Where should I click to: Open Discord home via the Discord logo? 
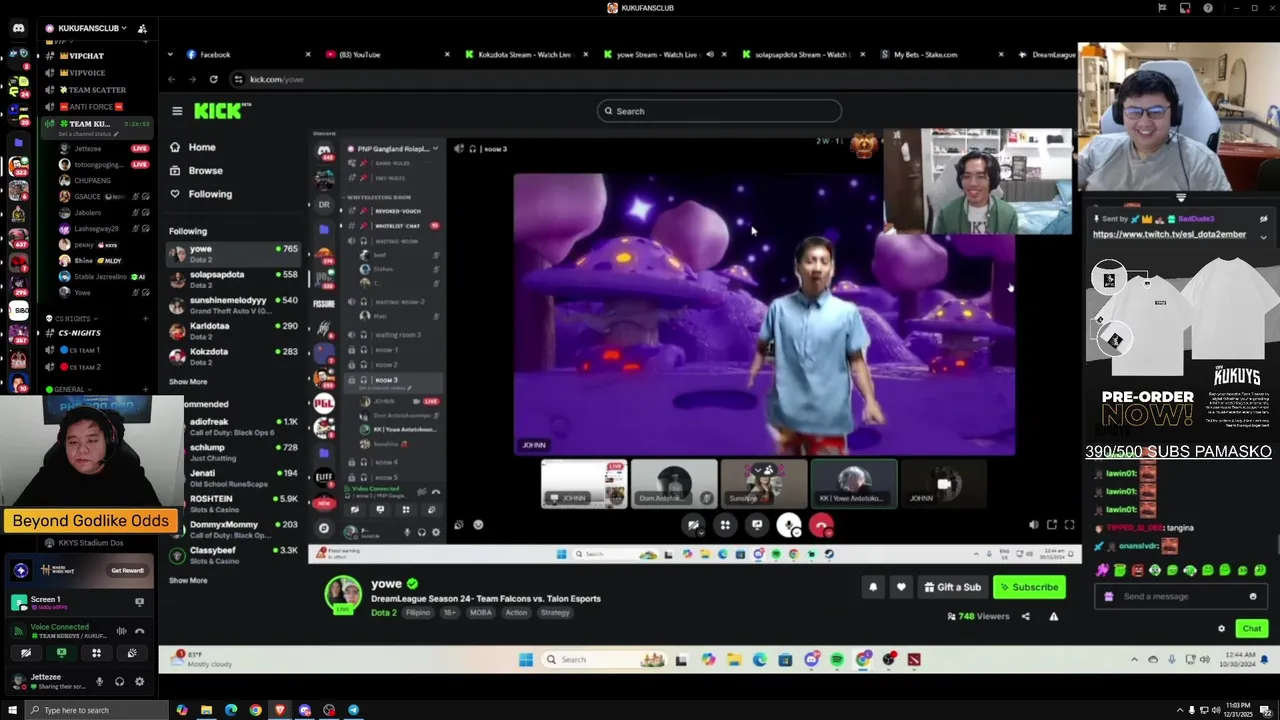18,28
